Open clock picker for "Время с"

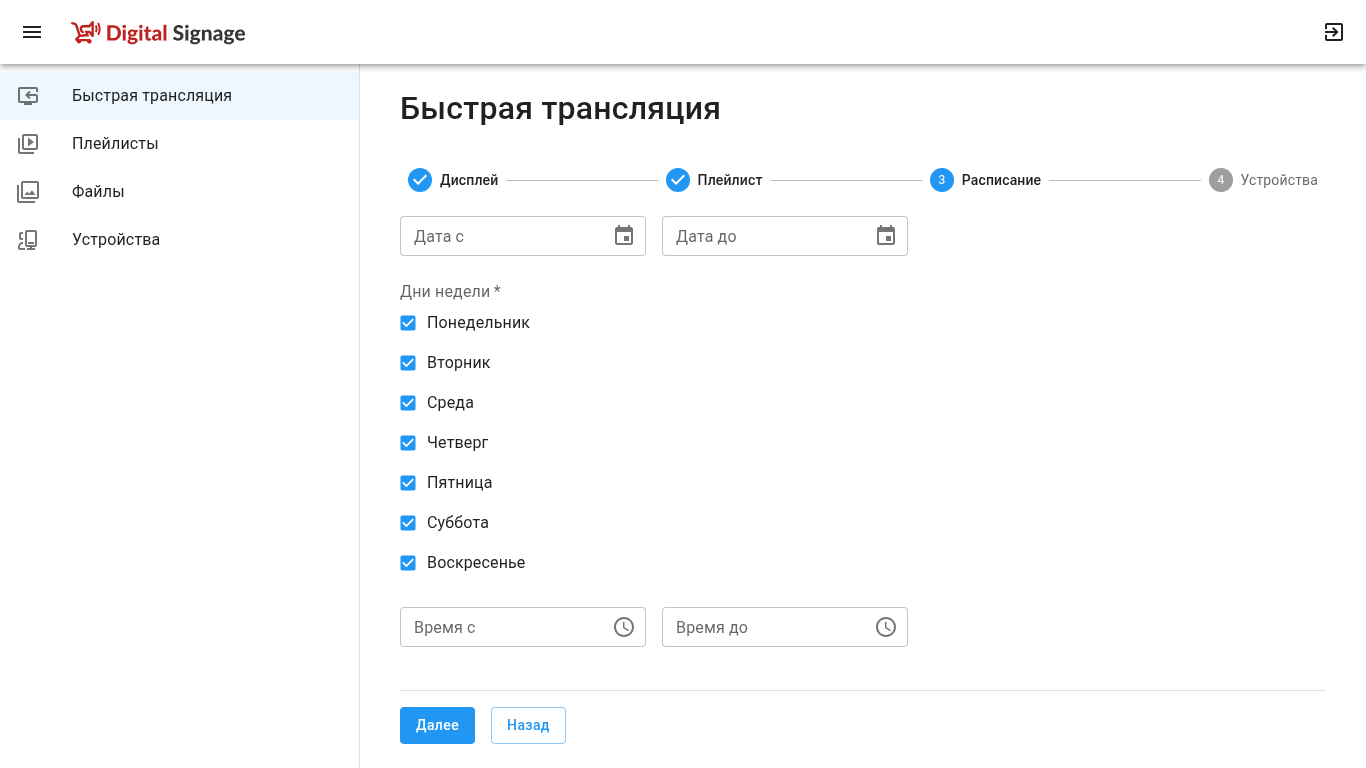coord(624,627)
